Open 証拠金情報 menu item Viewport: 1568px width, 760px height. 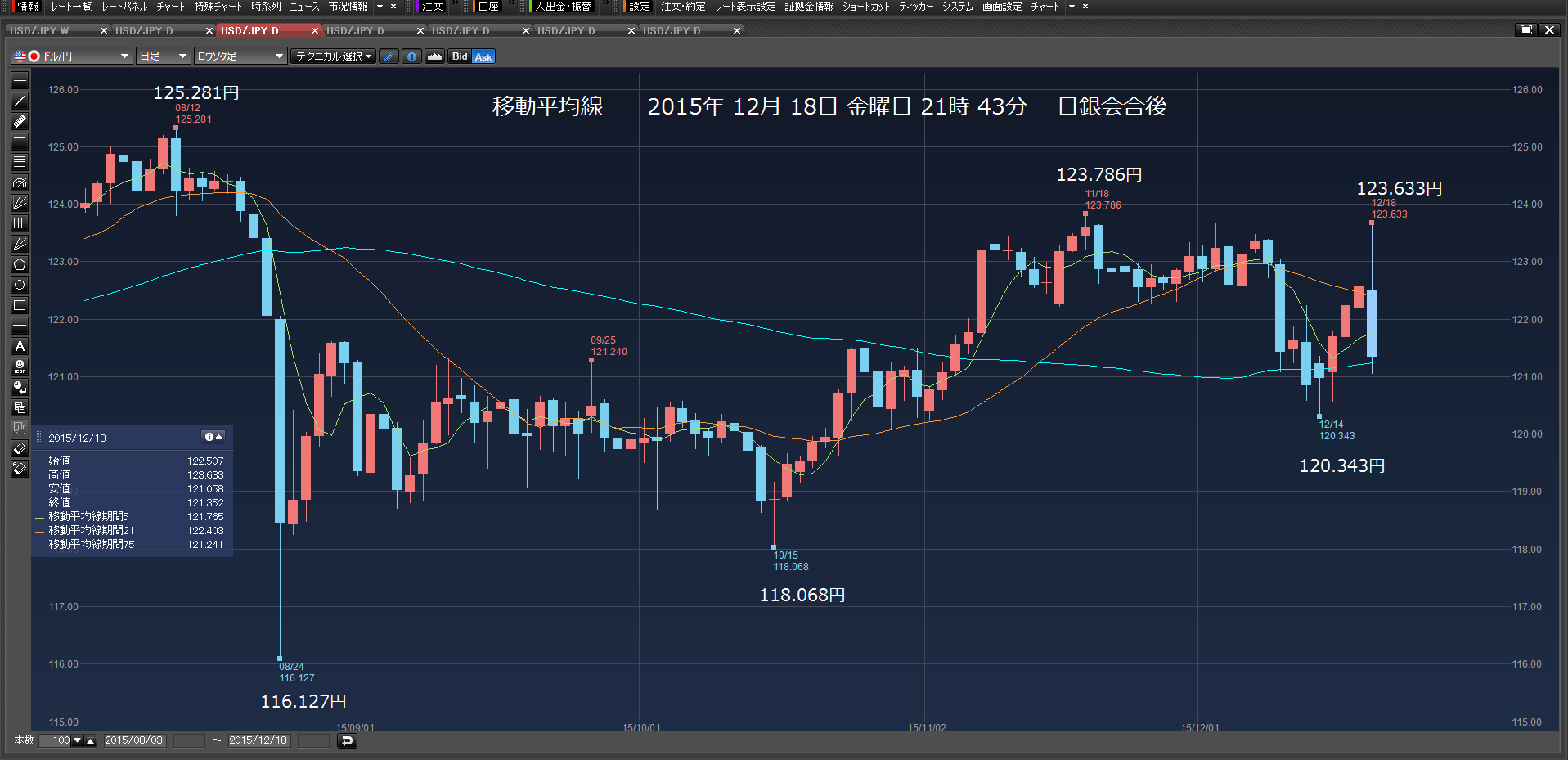[x=809, y=7]
